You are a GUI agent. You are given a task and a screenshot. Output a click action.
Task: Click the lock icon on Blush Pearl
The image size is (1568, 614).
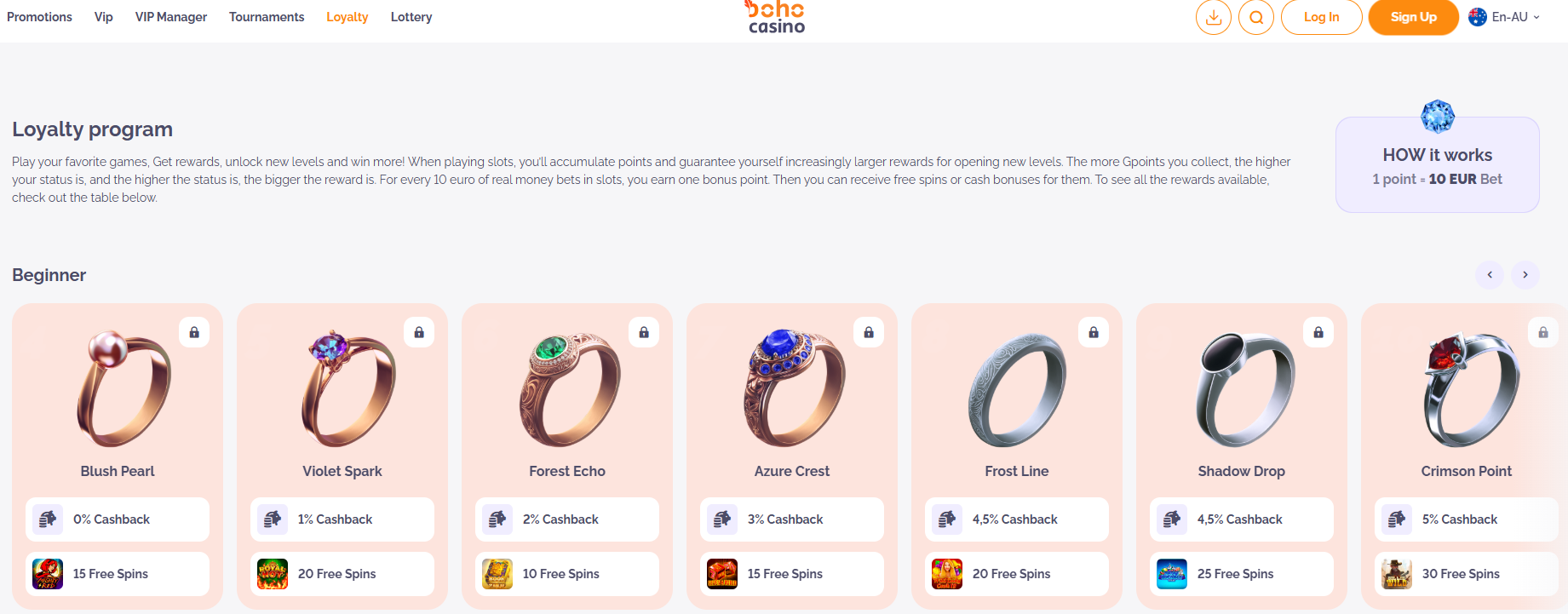[194, 332]
